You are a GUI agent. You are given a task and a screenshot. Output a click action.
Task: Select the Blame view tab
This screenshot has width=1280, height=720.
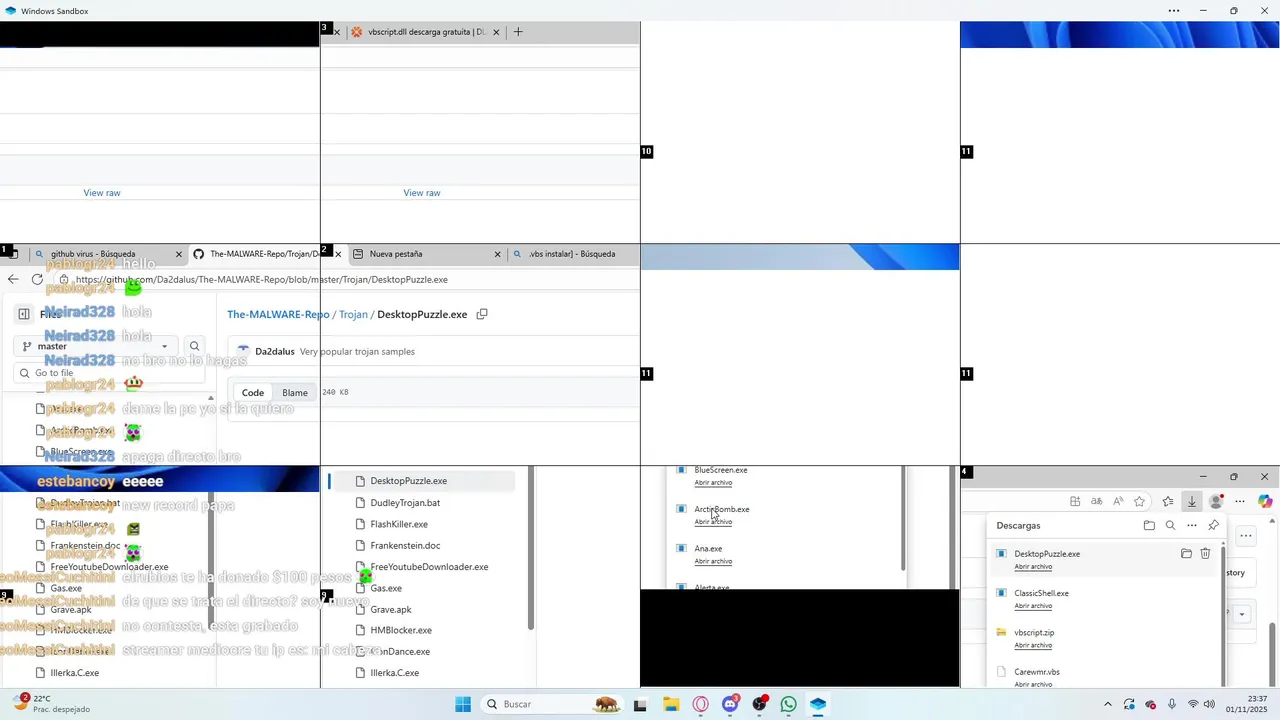(295, 393)
